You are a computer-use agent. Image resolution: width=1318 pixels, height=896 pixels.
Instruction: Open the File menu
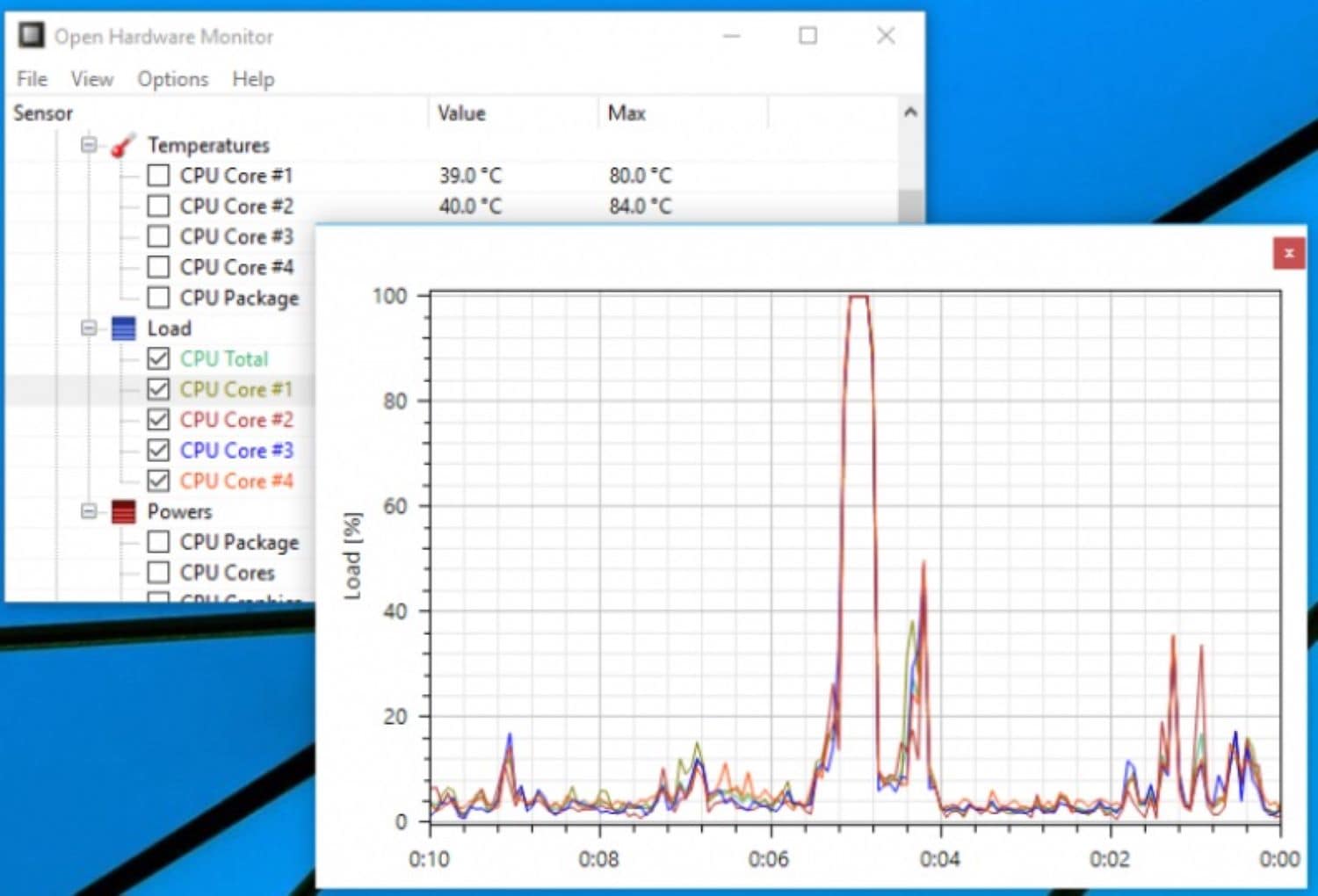tap(33, 79)
